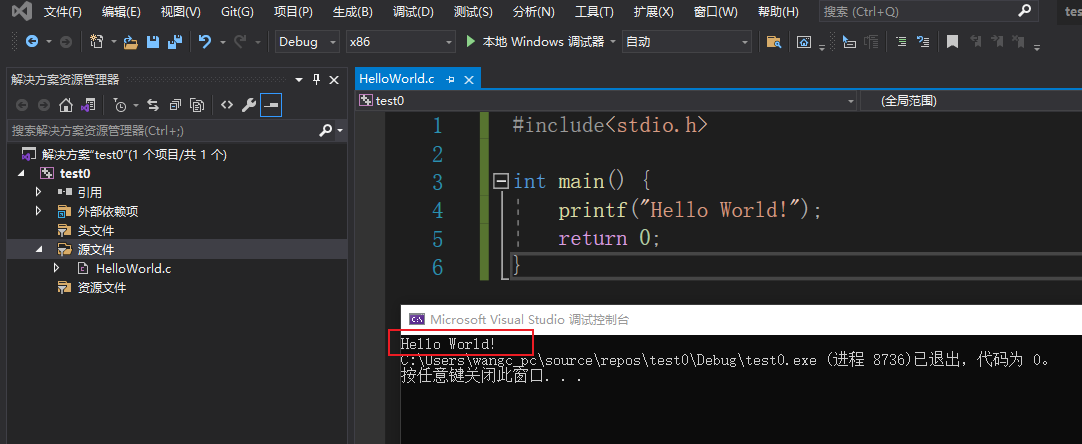Viewport: 1082px width, 444px height.
Task: Switch views with the purple VS solution icon
Action: pyautogui.click(x=87, y=105)
